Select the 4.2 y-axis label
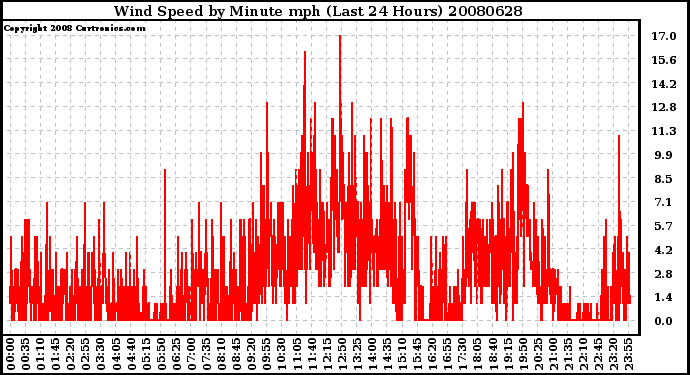Image resolution: width=690 pixels, height=375 pixels. pos(664,250)
